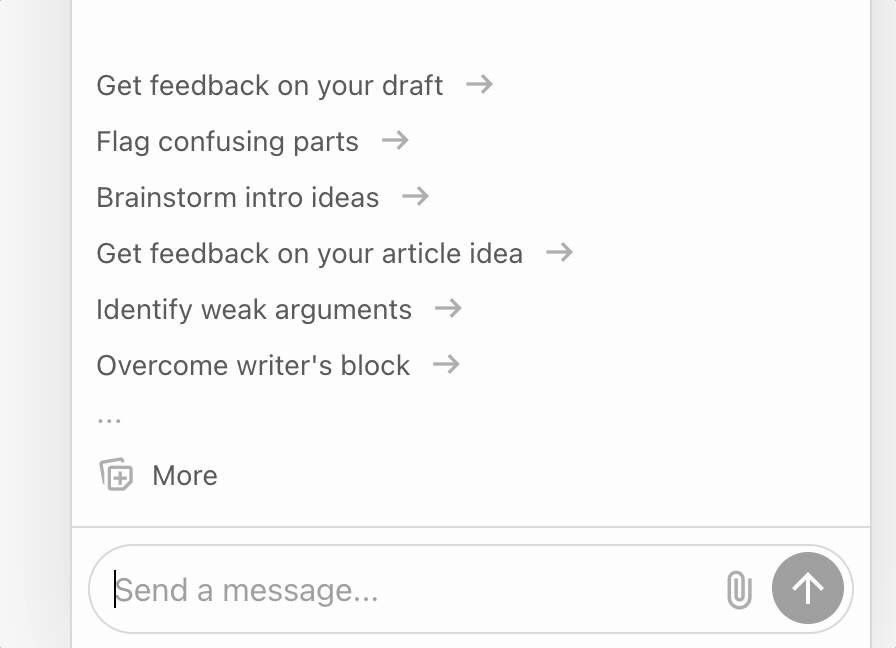Viewport: 896px width, 648px height.
Task: Choose "Get feedback on your article idea"
Action: point(309,254)
